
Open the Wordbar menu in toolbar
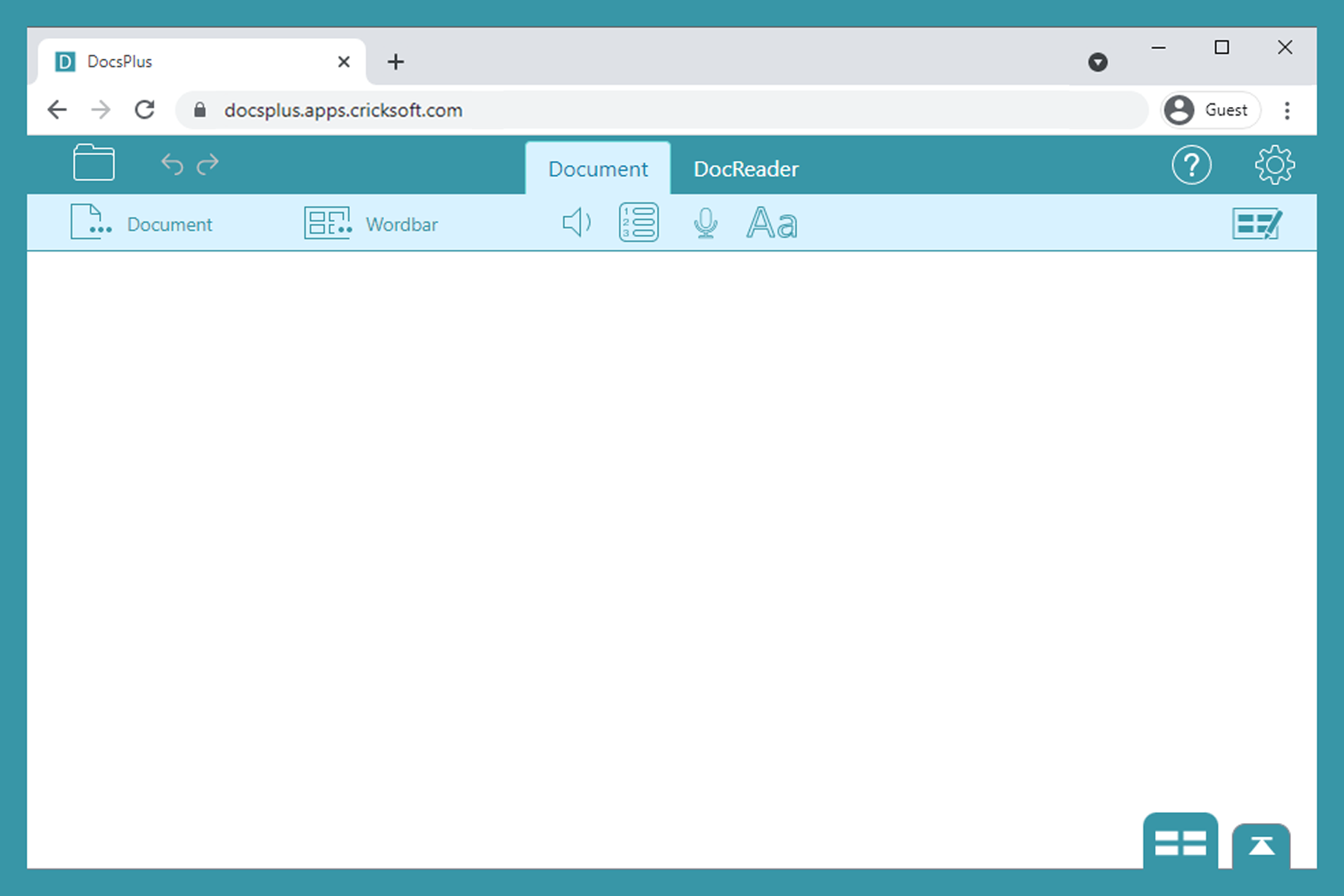coord(371,224)
